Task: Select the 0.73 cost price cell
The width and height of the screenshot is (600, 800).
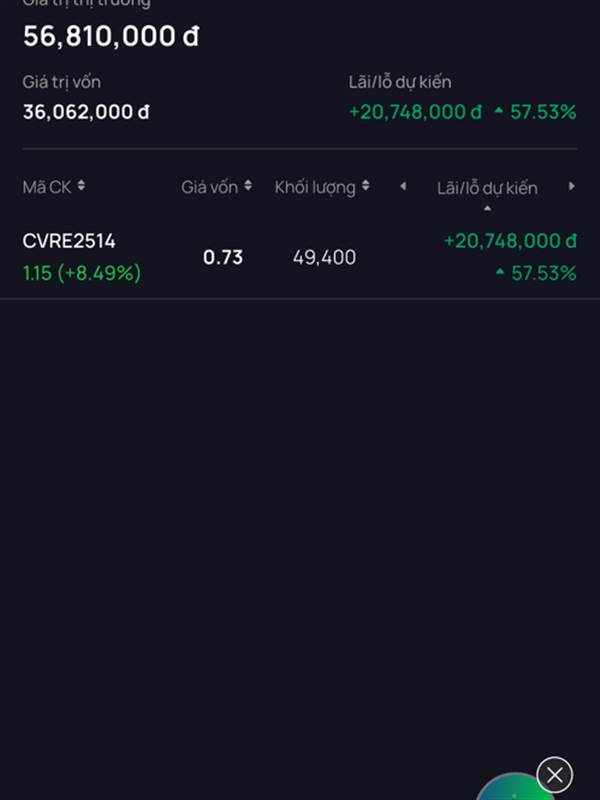Action: click(x=223, y=257)
